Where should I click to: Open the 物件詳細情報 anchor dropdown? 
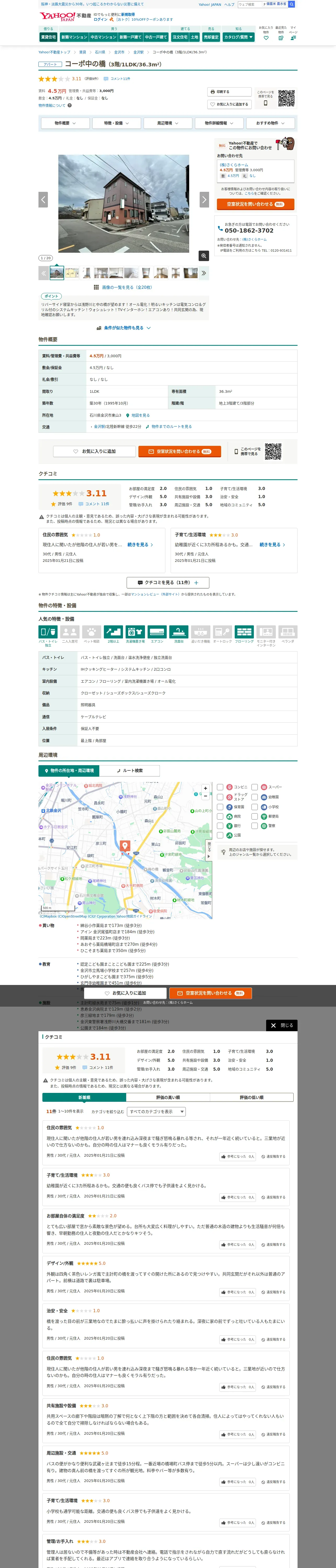click(219, 123)
